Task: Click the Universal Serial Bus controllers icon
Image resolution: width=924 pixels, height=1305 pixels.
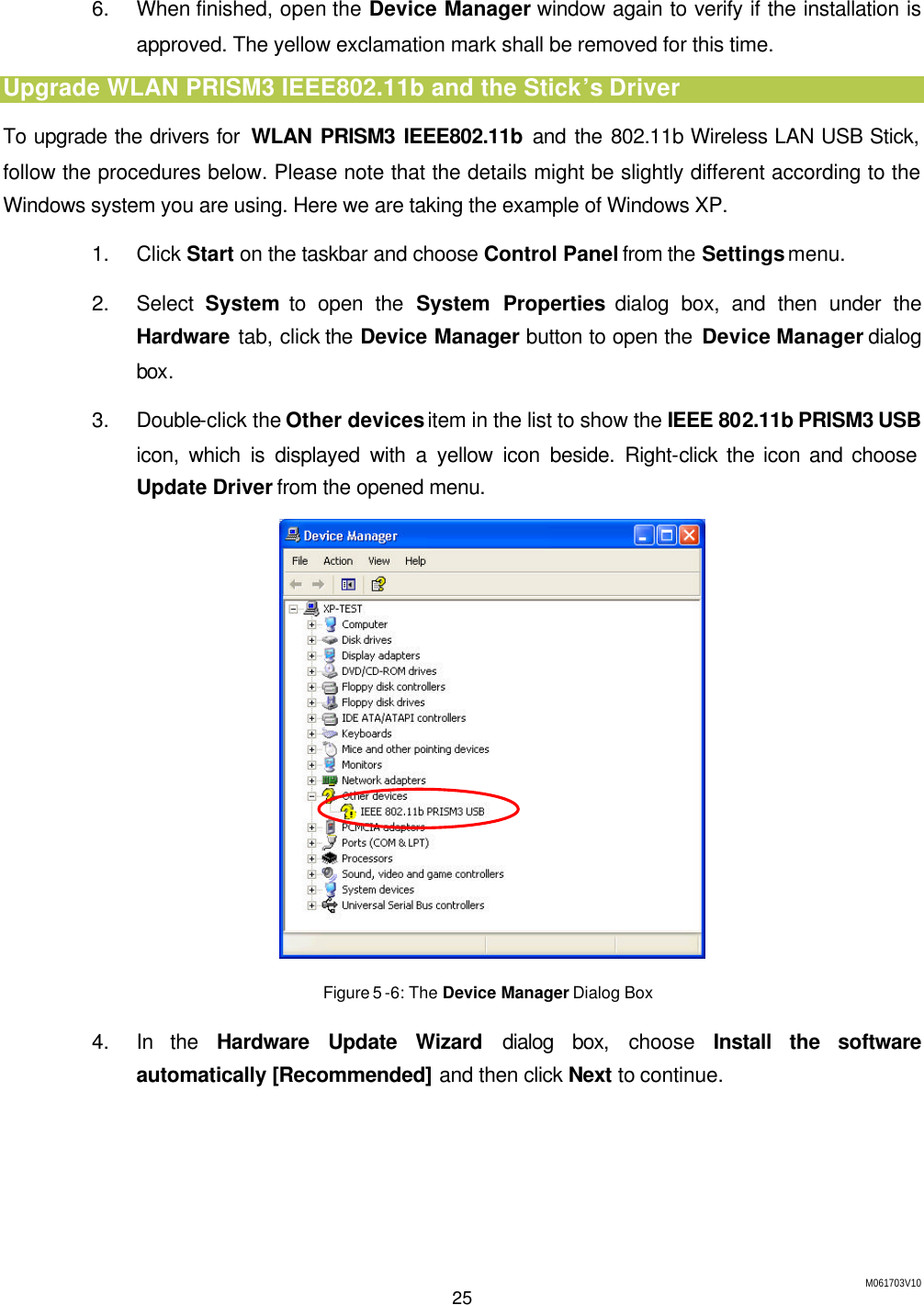Action: (x=331, y=905)
